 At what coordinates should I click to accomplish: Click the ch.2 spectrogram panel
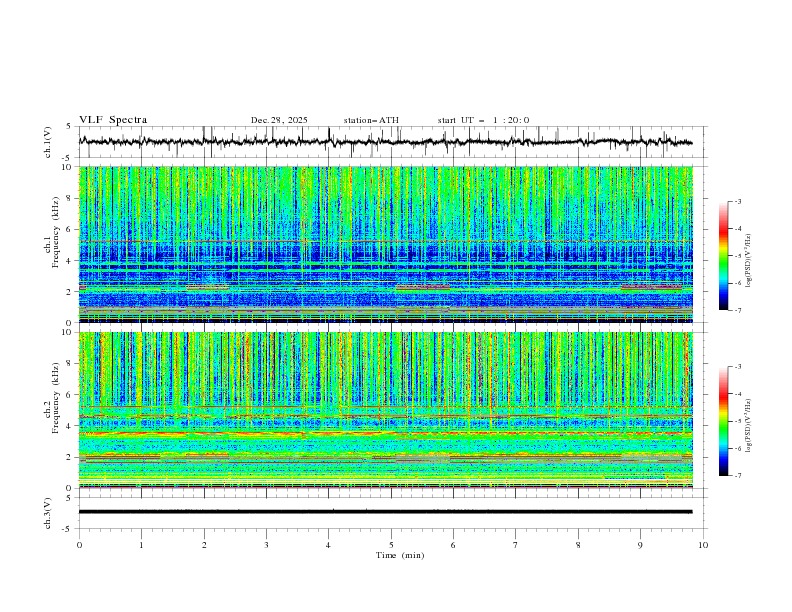tap(386, 410)
